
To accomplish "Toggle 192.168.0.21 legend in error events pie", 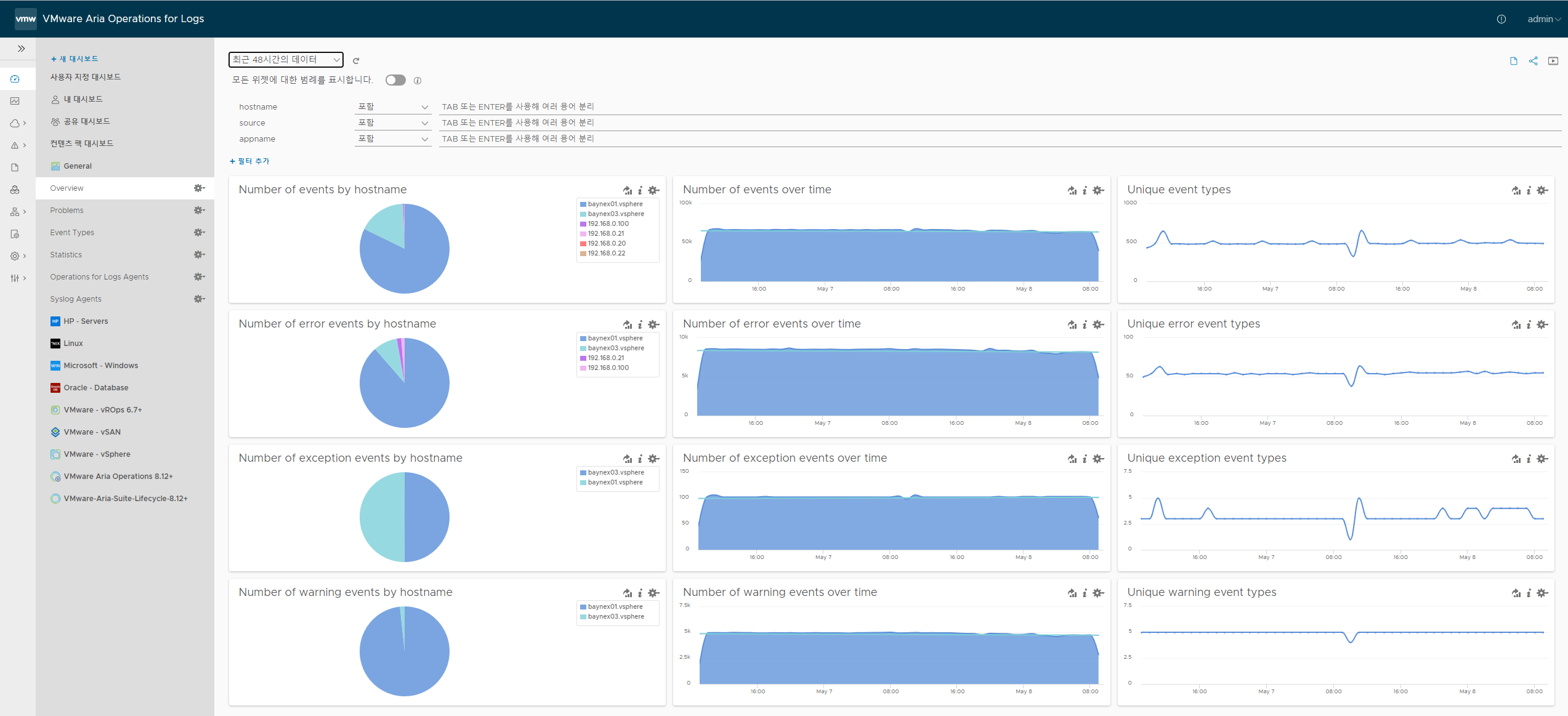I will (x=605, y=358).
